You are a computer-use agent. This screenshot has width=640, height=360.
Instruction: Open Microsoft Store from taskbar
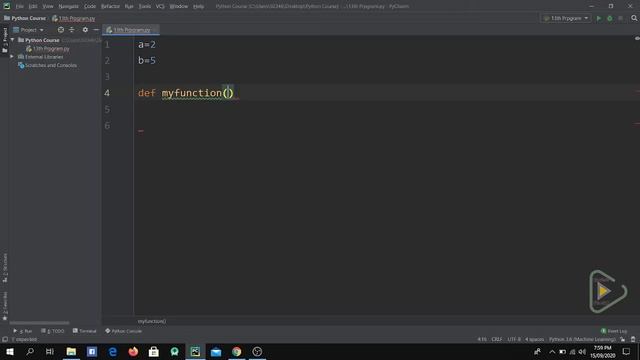[x=154, y=351]
